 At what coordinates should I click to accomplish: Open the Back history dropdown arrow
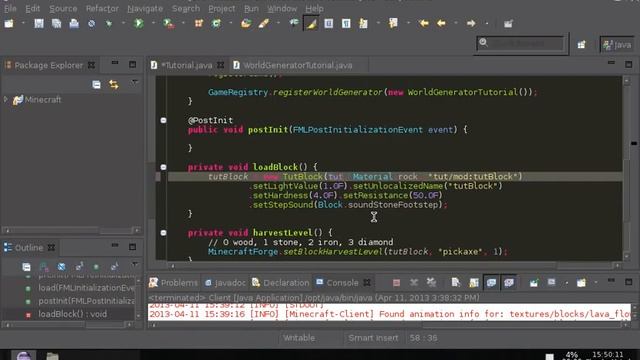pos(456,24)
